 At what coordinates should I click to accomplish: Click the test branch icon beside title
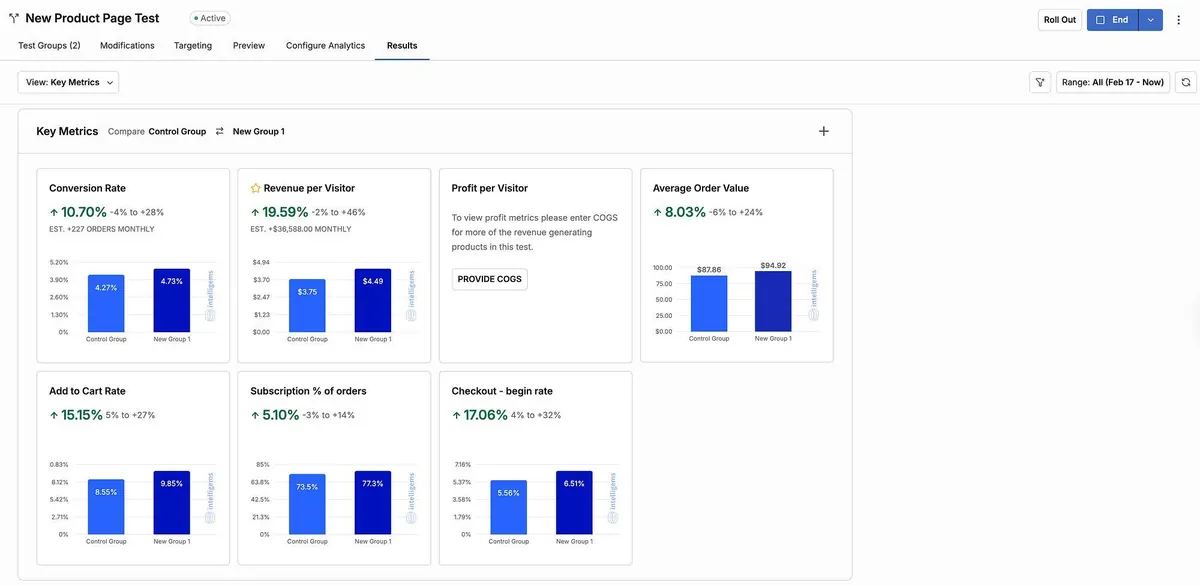pyautogui.click(x=14, y=19)
